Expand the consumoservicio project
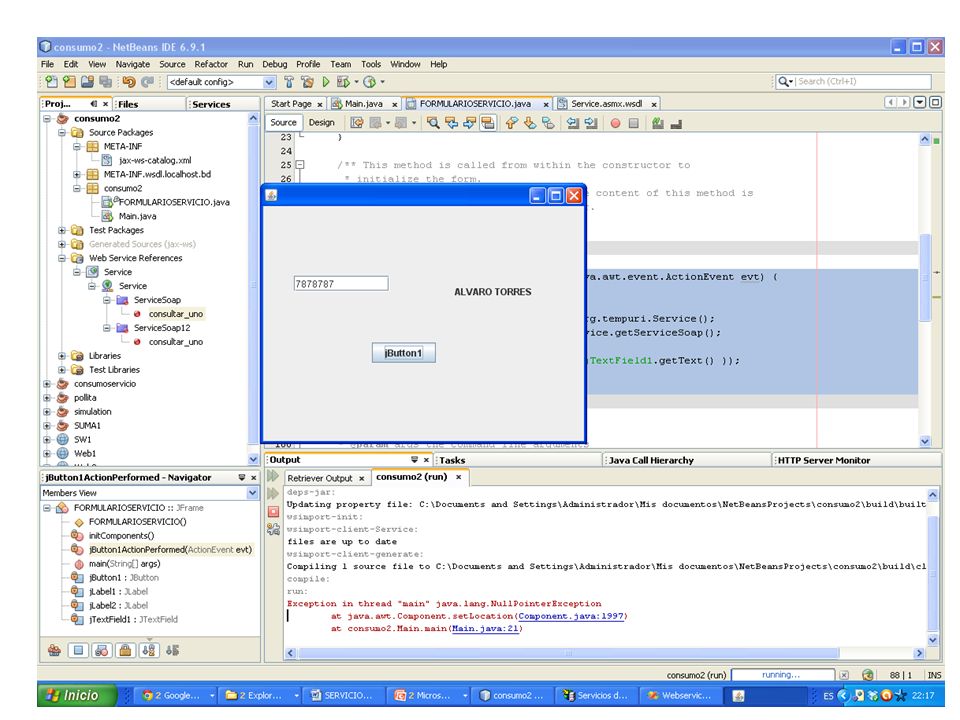960x720 pixels. tap(47, 384)
